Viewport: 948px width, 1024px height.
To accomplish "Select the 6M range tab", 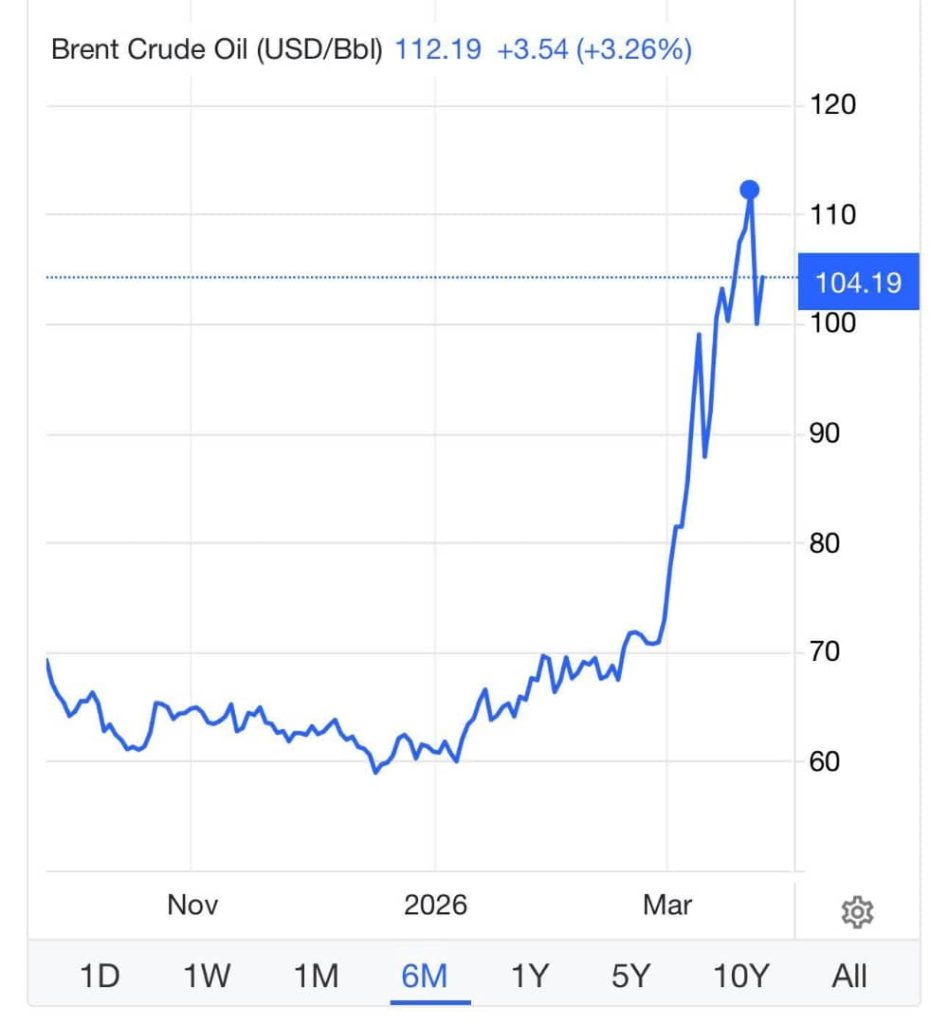I will [423, 975].
